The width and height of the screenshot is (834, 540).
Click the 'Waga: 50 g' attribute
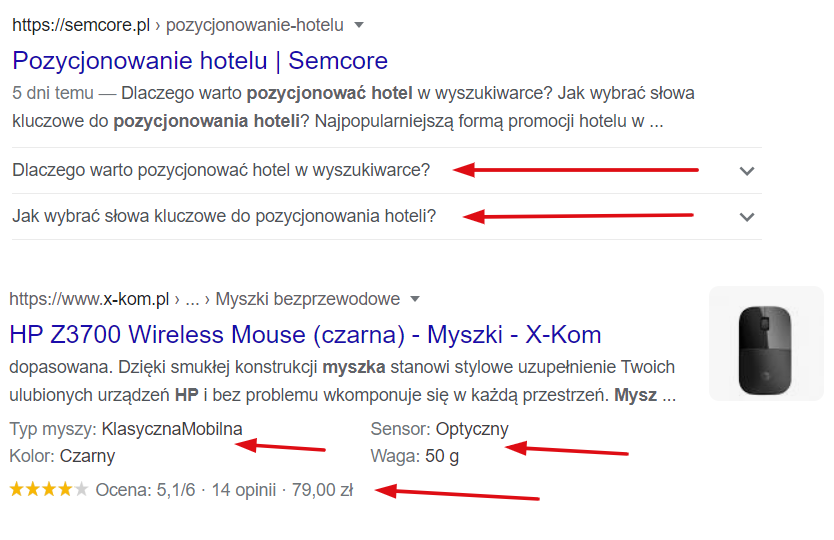[x=416, y=456]
